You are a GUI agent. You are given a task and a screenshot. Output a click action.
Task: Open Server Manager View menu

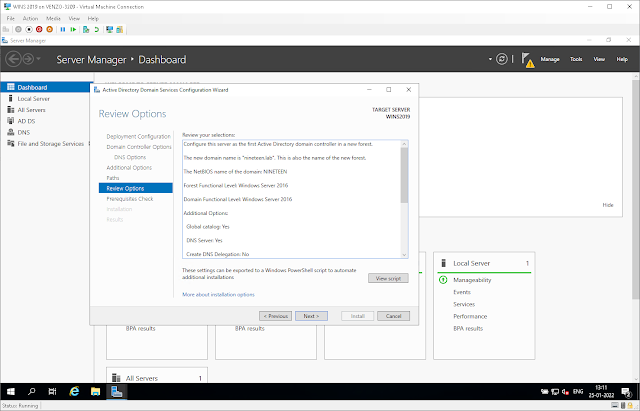[599, 59]
